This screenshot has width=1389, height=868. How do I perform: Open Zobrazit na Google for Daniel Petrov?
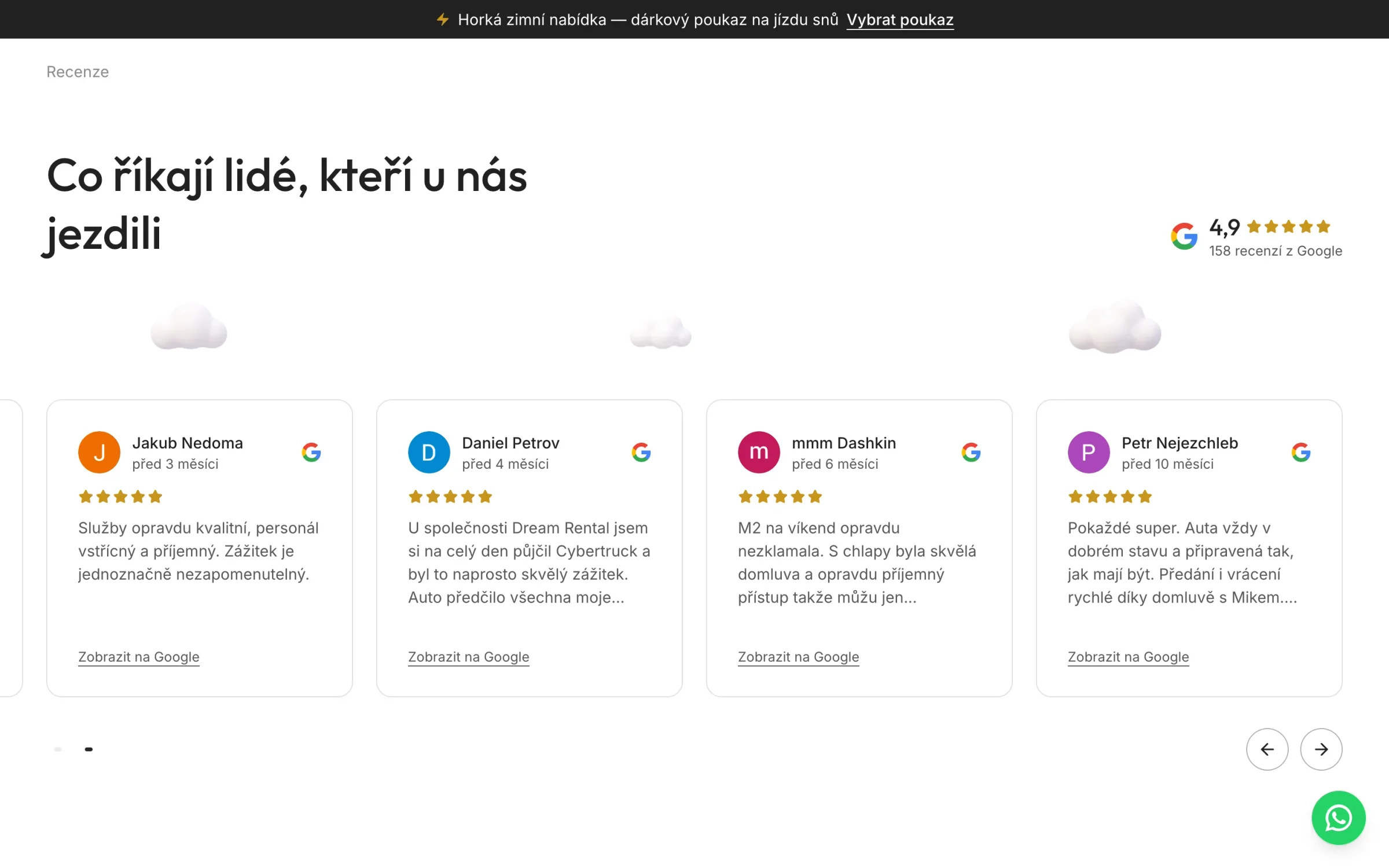[x=469, y=657]
